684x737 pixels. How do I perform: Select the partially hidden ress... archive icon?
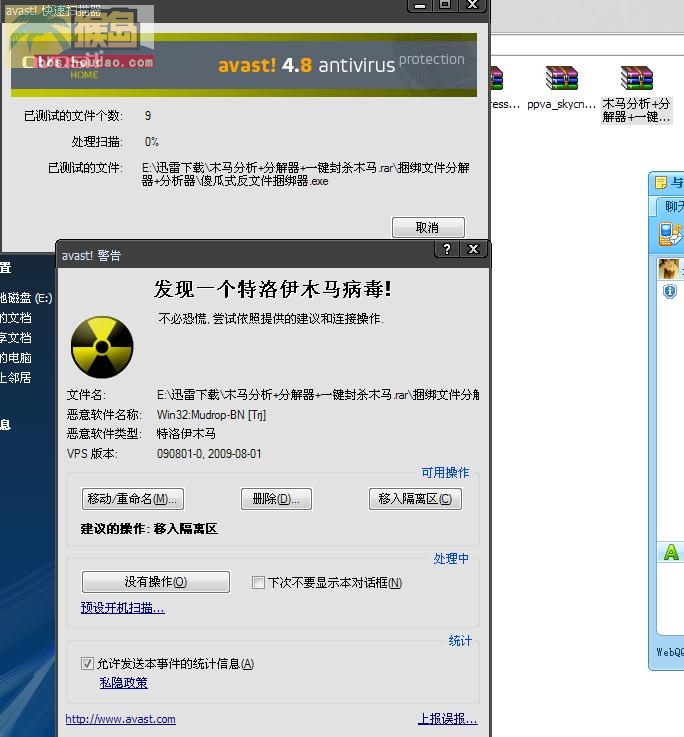(x=497, y=78)
